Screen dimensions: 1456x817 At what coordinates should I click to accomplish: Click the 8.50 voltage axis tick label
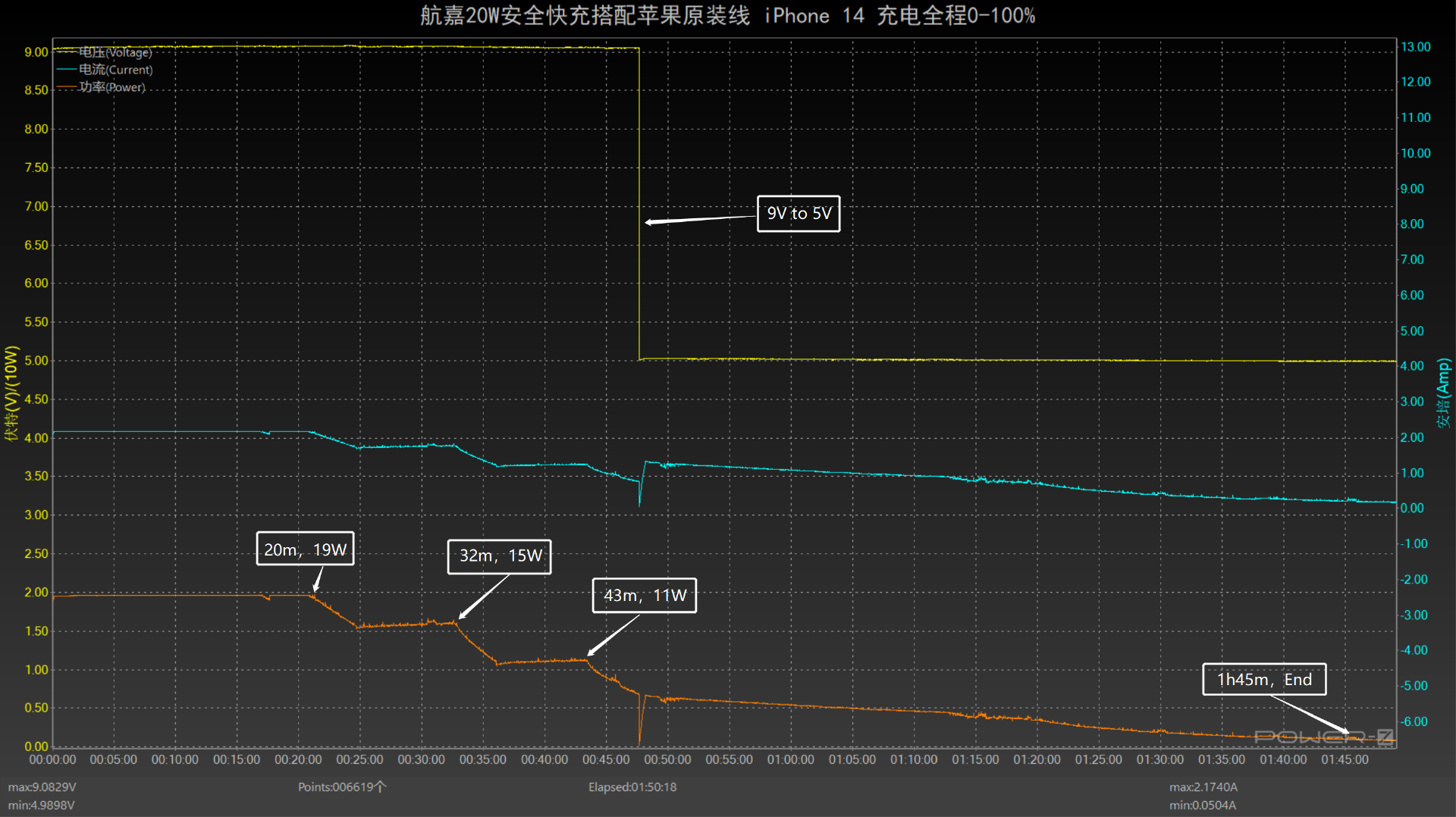click(x=36, y=90)
